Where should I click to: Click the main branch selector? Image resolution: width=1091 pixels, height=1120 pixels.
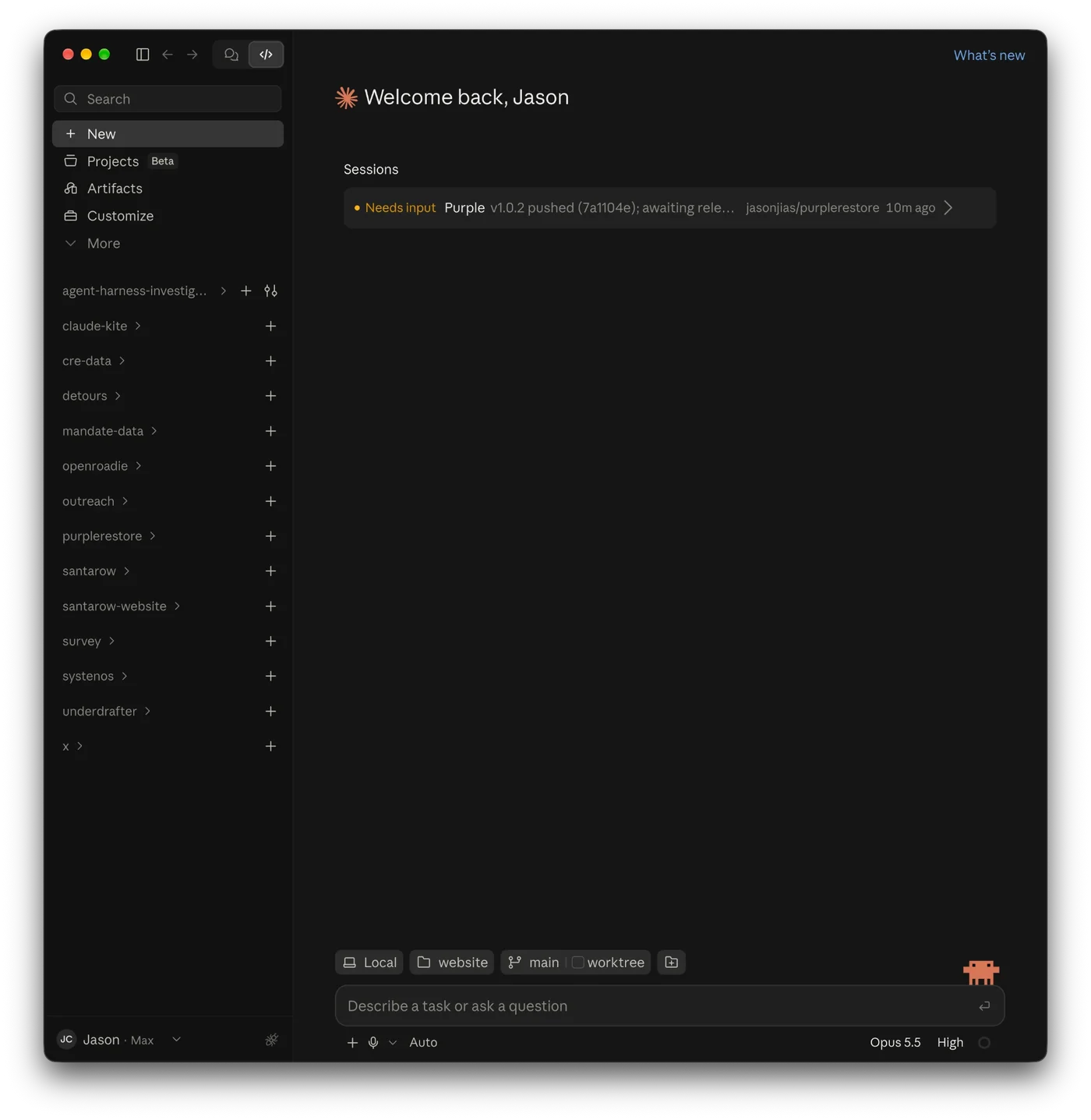coord(534,963)
